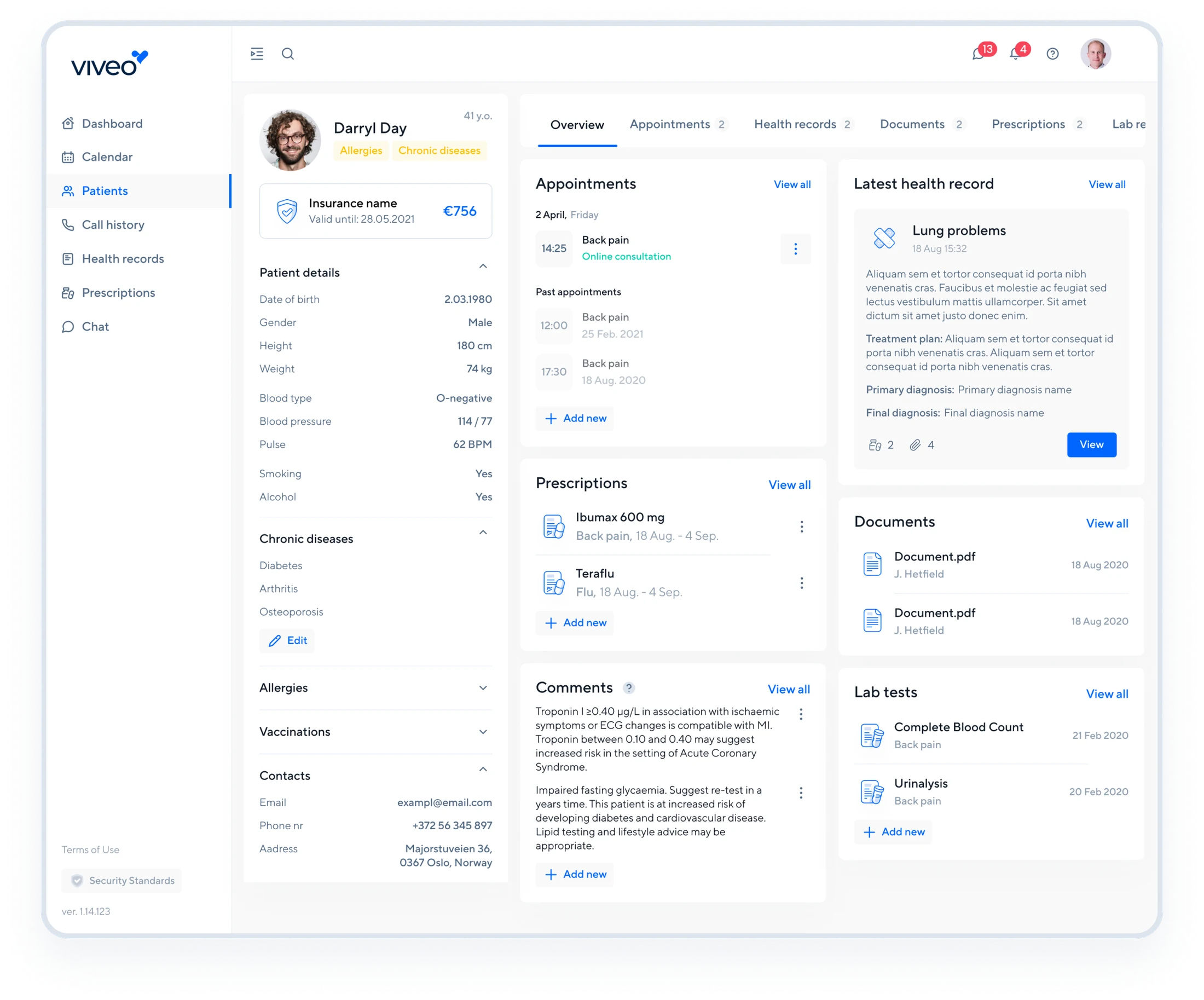
Task: Open options menu for 14:25 Back pain appointment
Action: (795, 249)
